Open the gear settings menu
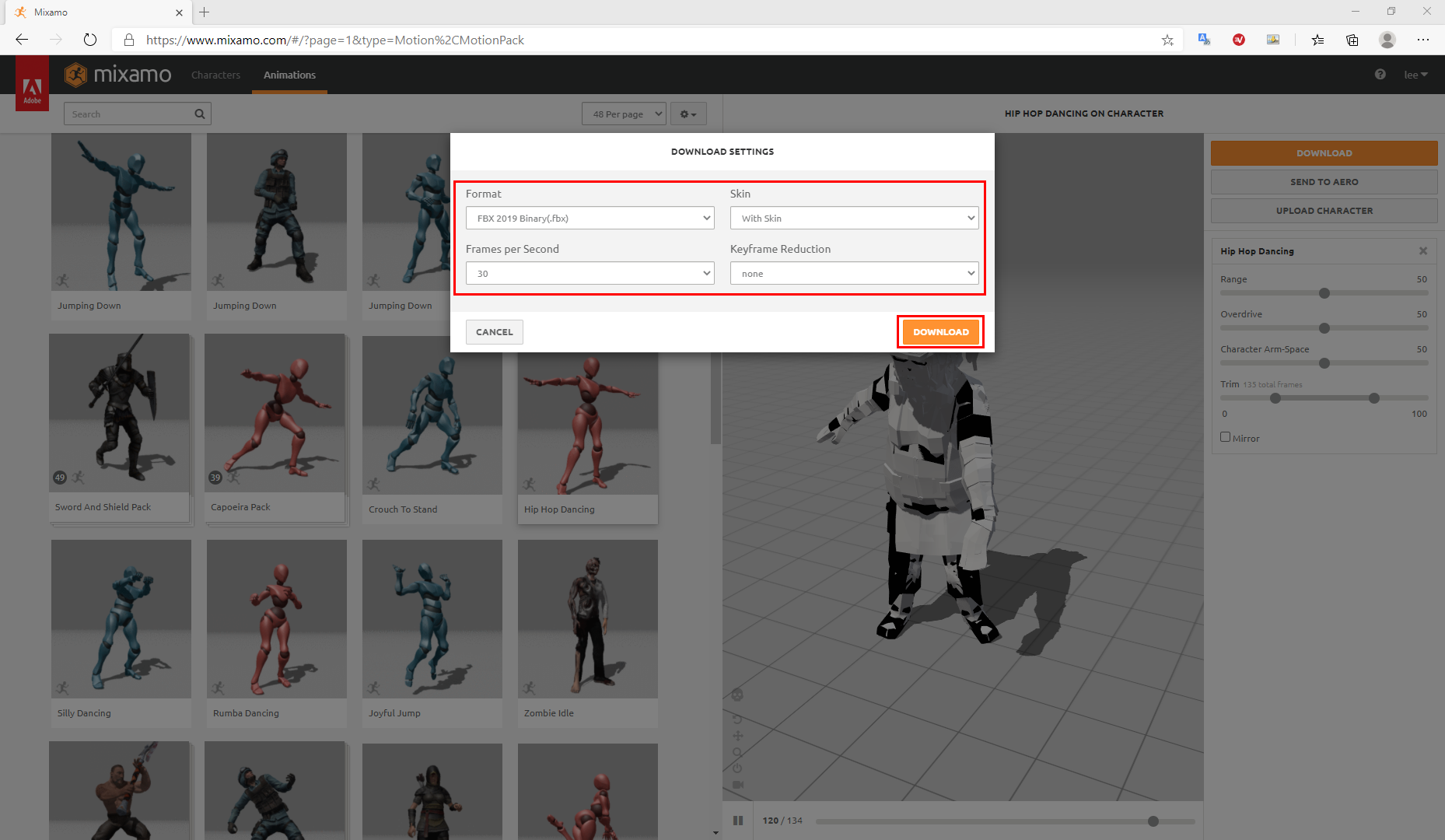Viewport: 1445px width, 840px height. 688,114
